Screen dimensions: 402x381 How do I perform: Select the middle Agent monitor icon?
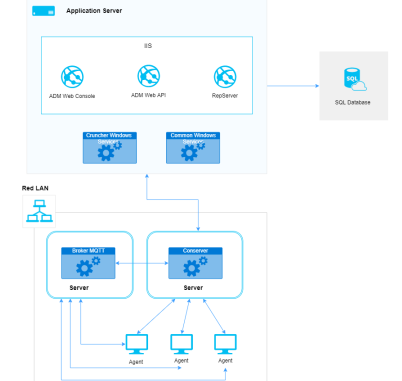(181, 344)
